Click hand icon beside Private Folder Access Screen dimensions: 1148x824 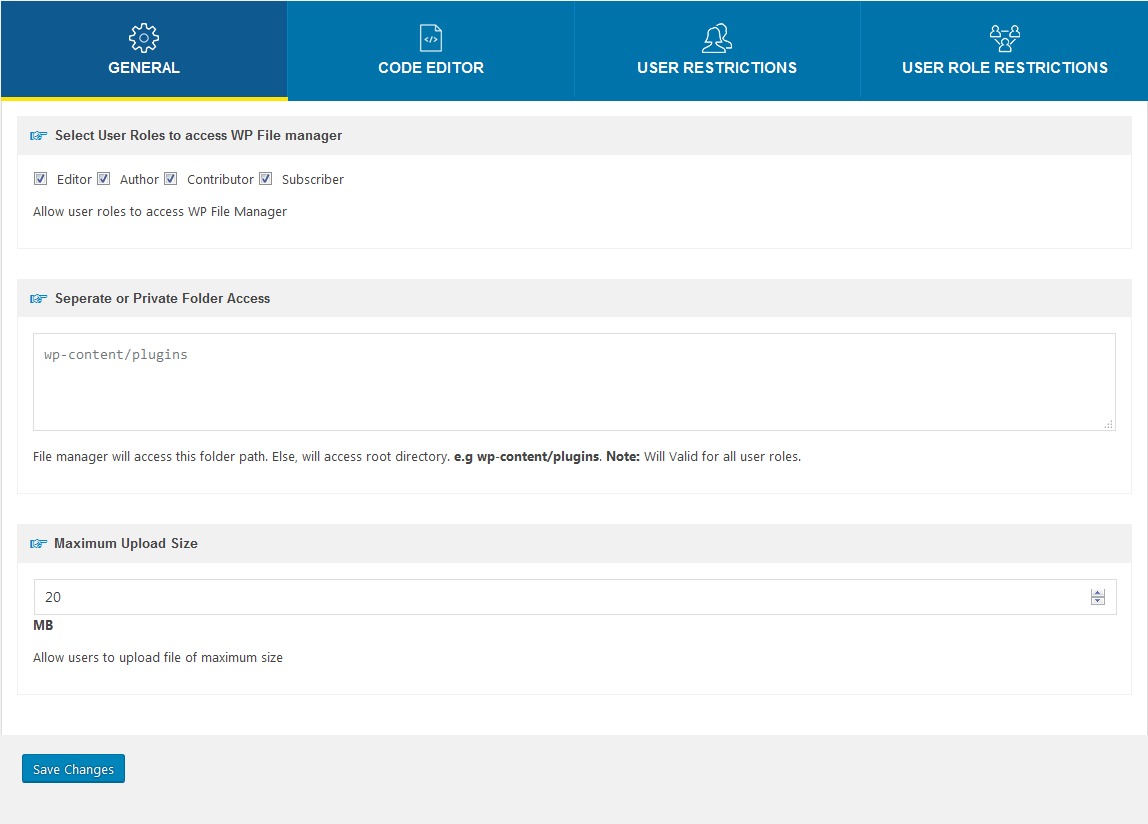[39, 298]
